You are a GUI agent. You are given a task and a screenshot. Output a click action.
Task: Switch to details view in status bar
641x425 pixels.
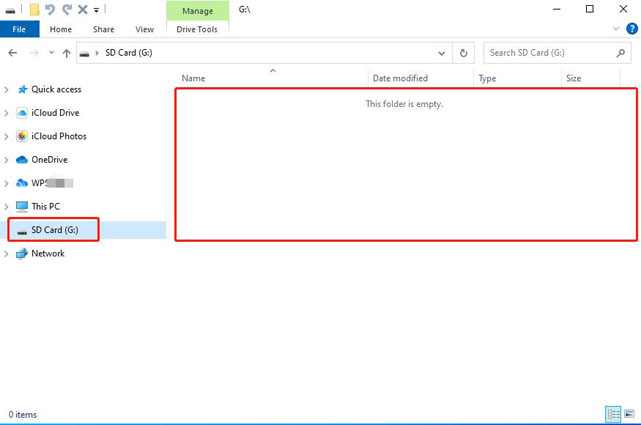tap(612, 414)
